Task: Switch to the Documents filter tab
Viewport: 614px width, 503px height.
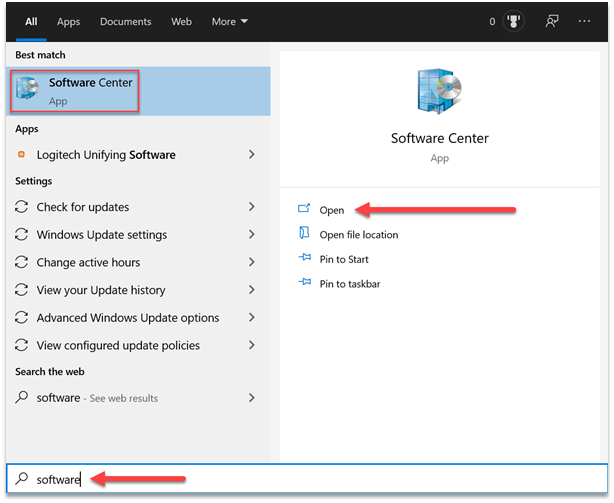Action: (x=125, y=21)
